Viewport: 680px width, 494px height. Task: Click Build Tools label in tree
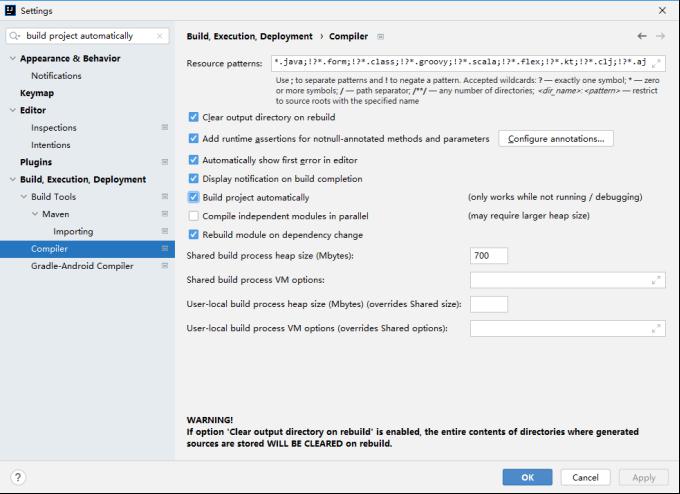(x=53, y=197)
